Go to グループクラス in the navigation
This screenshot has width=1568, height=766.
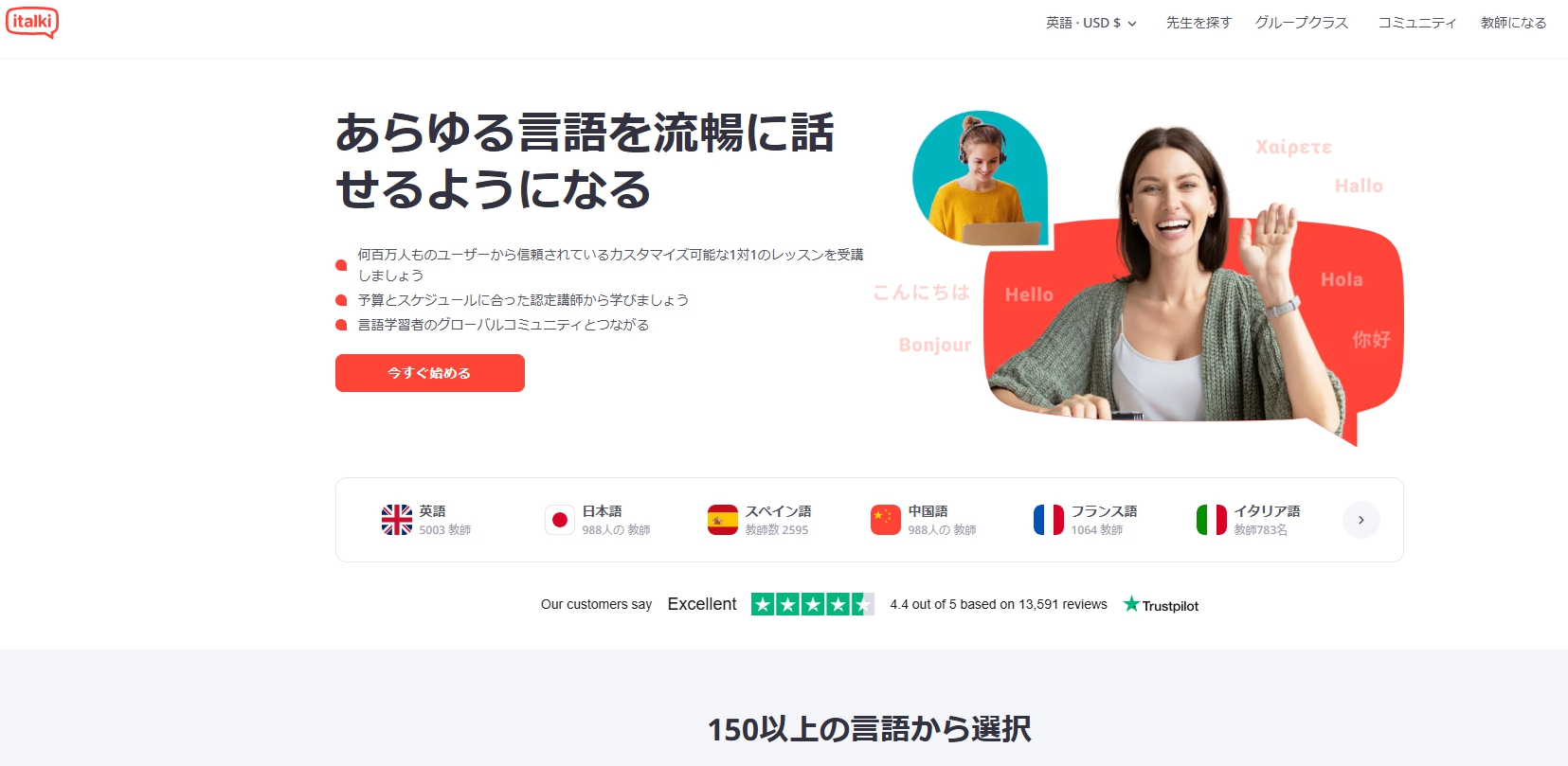pyautogui.click(x=1302, y=23)
